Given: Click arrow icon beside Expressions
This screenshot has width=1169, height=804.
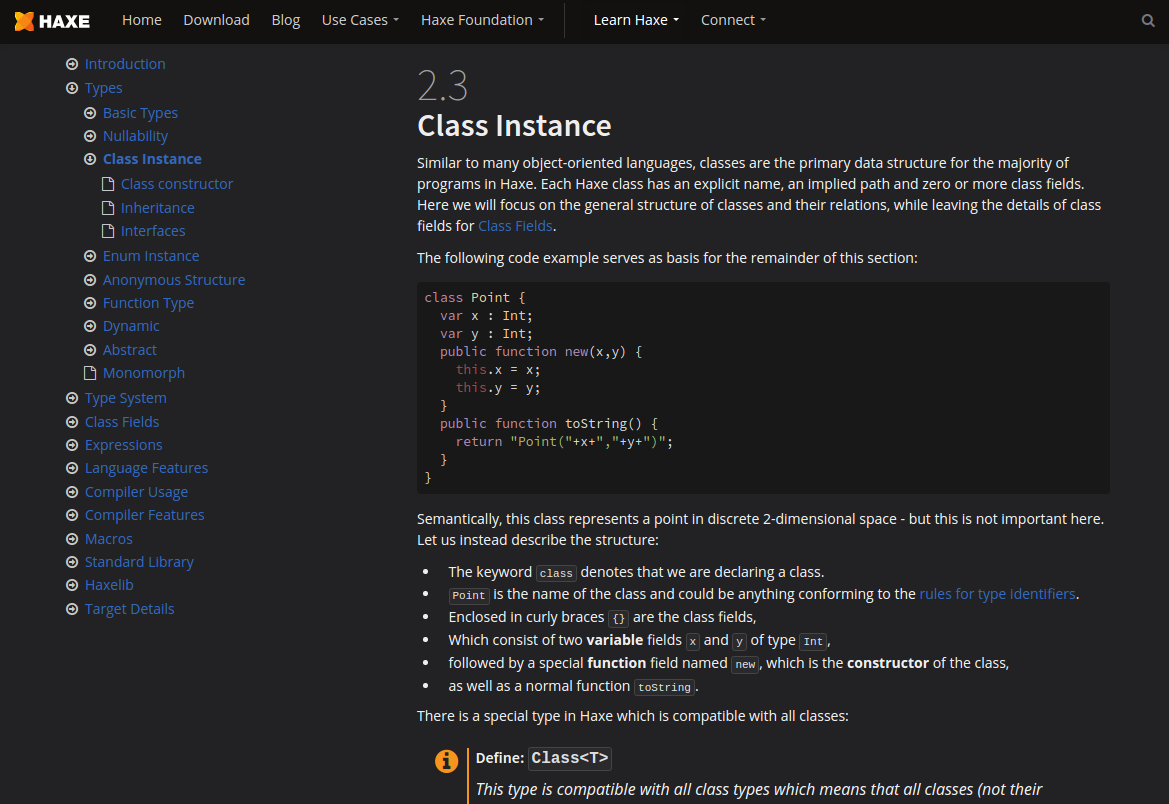Looking at the screenshot, I should [72, 445].
